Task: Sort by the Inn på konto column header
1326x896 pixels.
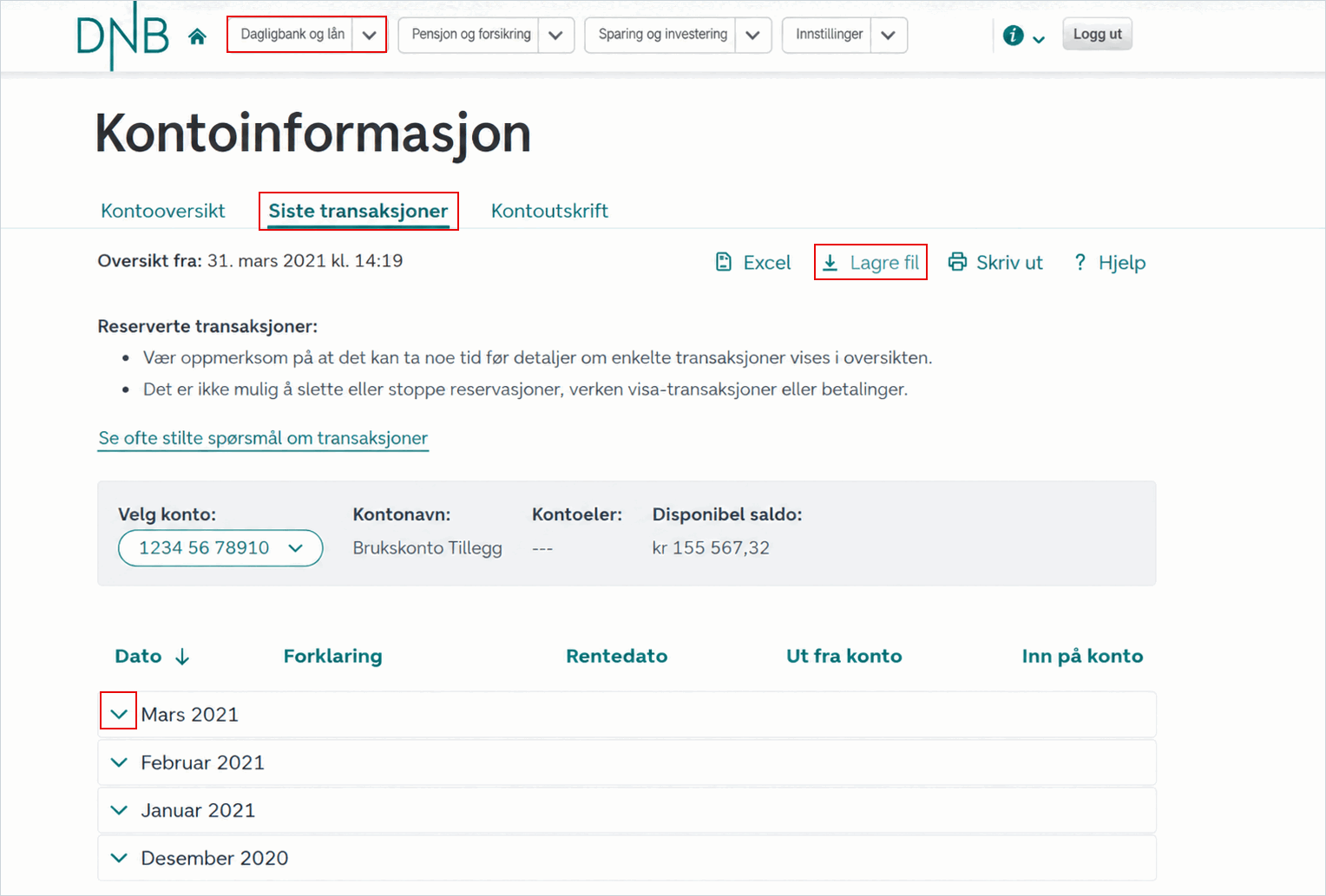Action: (x=1082, y=657)
